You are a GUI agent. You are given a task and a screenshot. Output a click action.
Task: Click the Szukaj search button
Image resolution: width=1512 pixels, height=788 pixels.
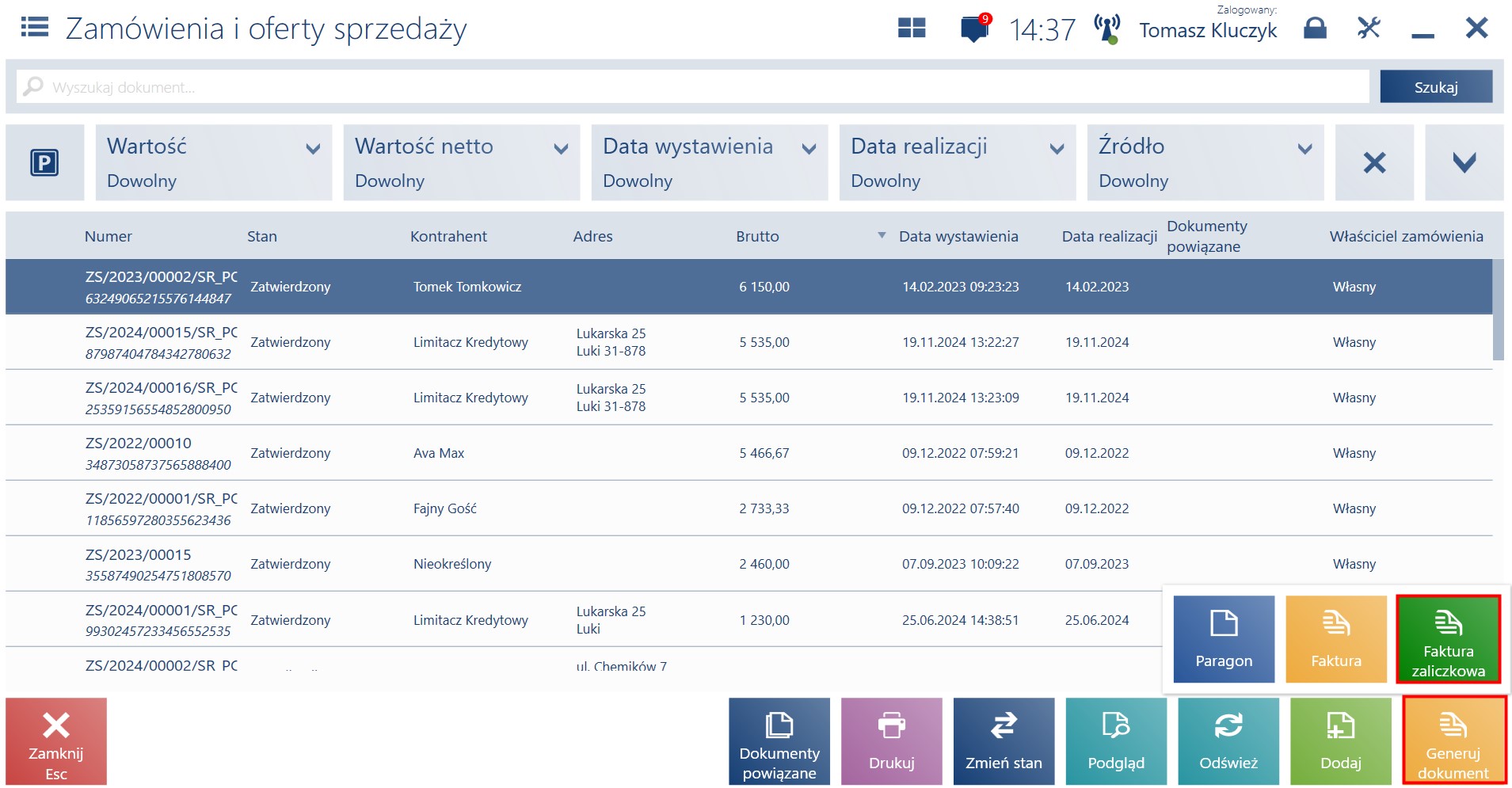click(1436, 87)
